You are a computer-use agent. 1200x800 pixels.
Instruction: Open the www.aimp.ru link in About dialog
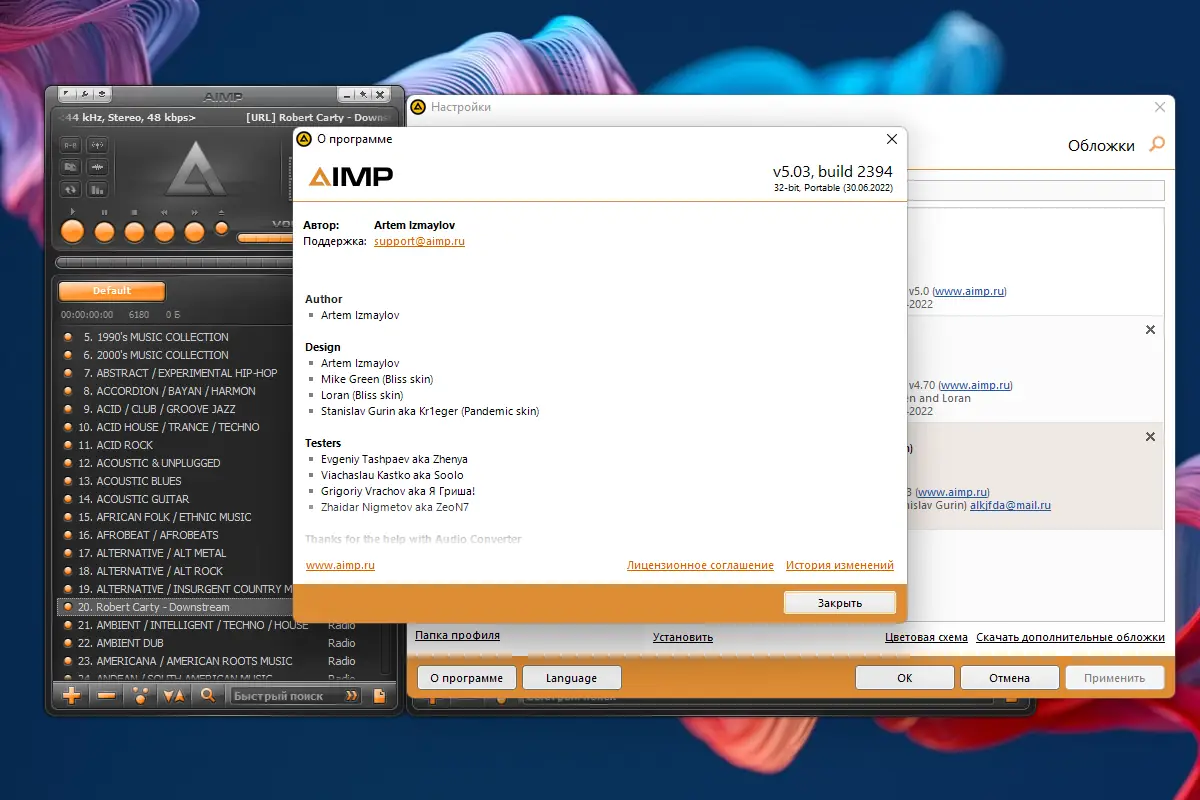pos(340,565)
